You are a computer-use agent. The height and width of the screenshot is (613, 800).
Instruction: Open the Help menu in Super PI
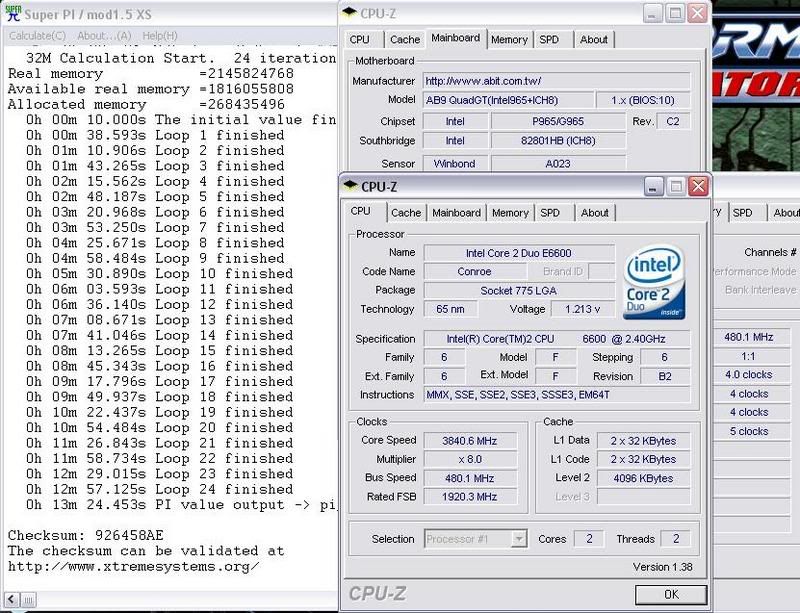coord(160,36)
